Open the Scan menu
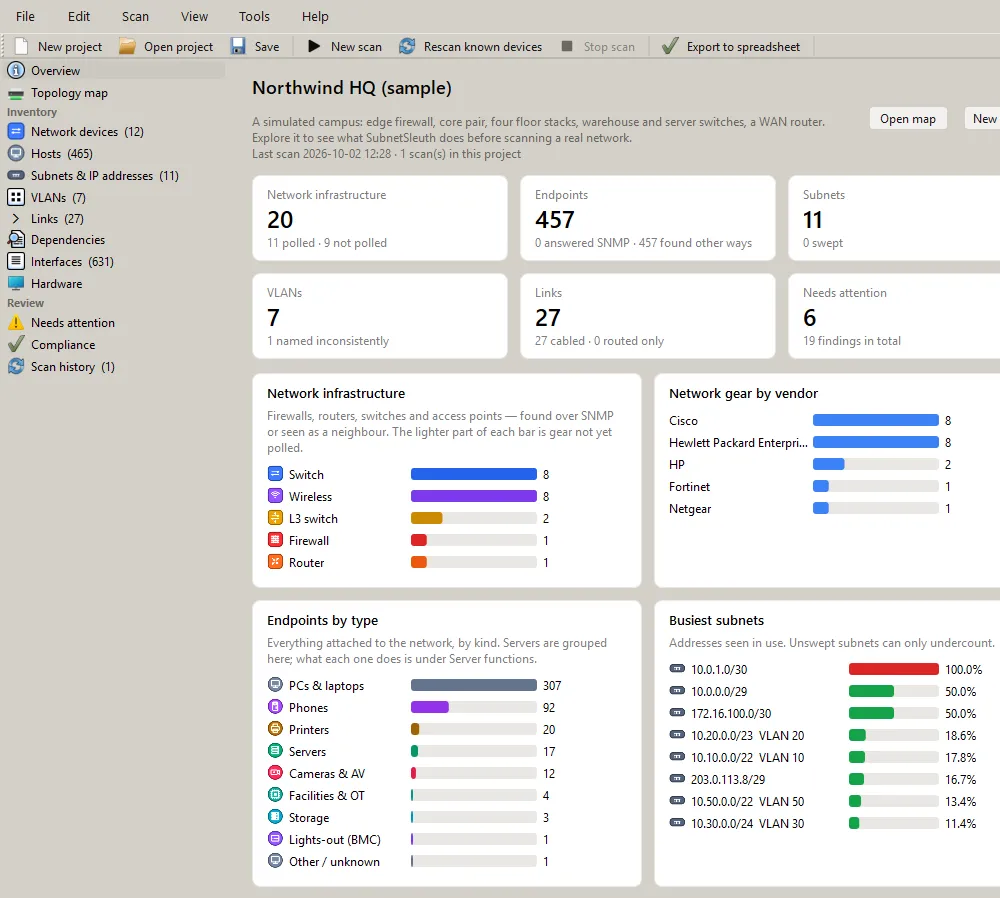 pyautogui.click(x=135, y=17)
